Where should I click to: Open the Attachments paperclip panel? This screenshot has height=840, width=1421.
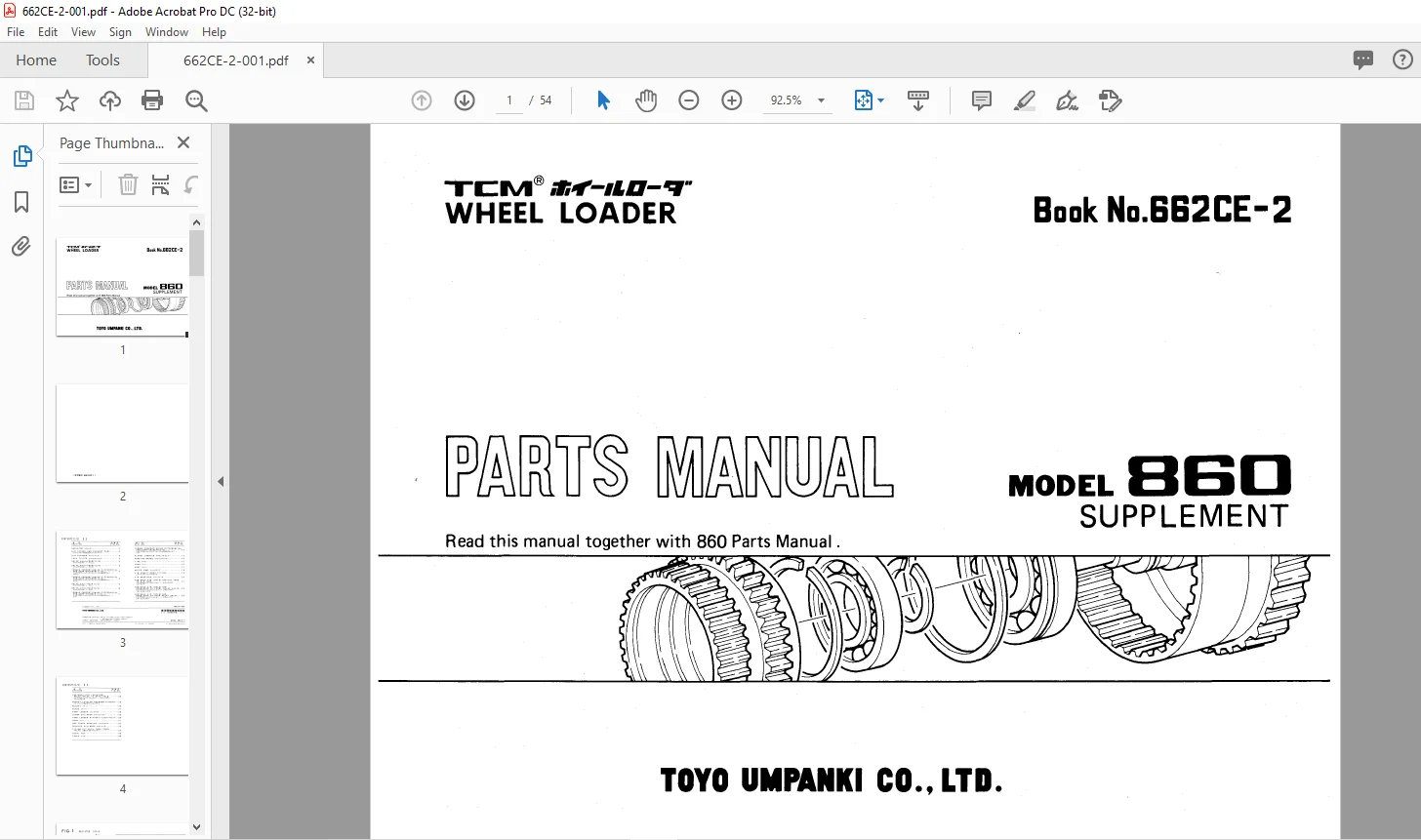21,247
